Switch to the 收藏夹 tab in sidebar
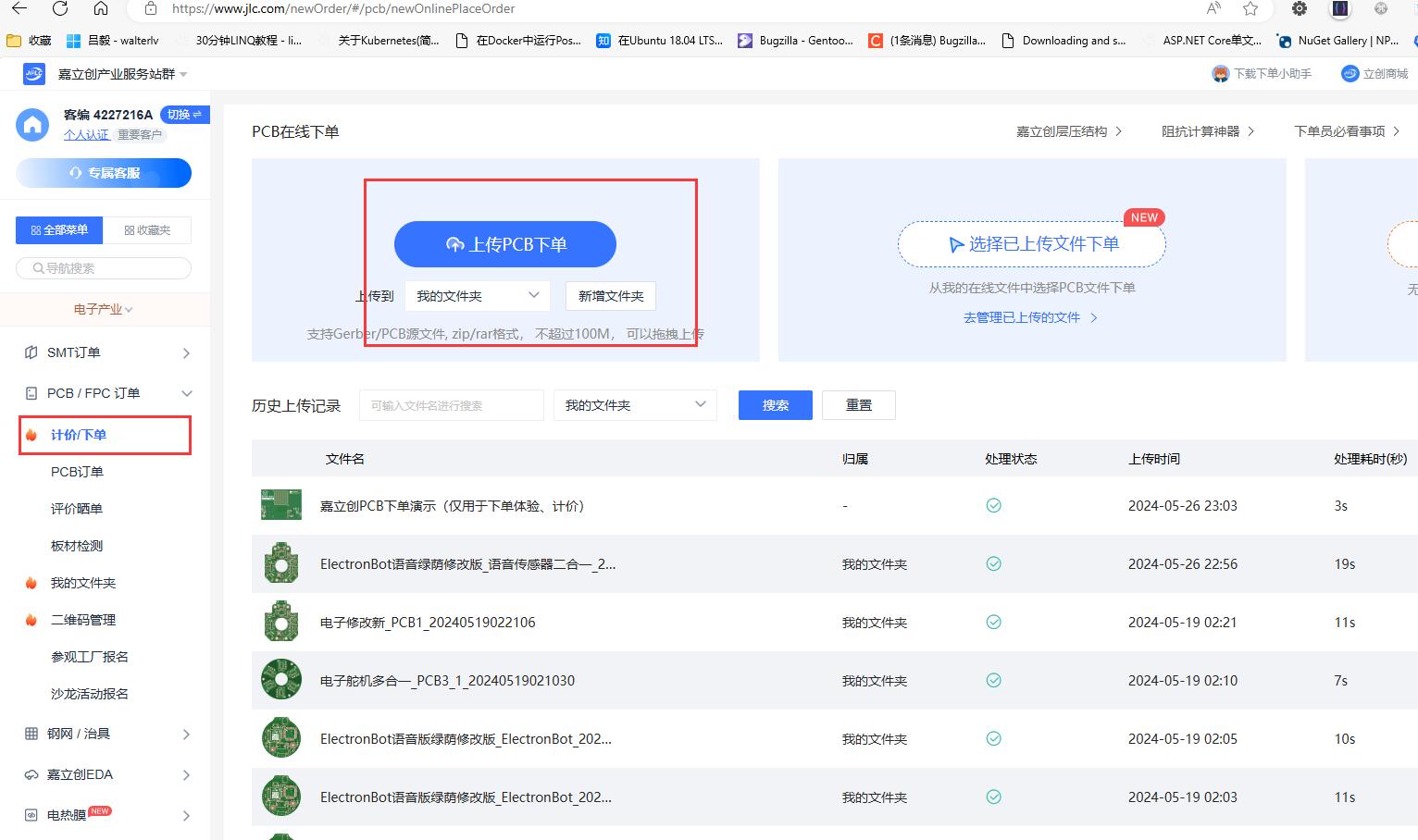Image resolution: width=1418 pixels, height=840 pixels. tap(147, 230)
